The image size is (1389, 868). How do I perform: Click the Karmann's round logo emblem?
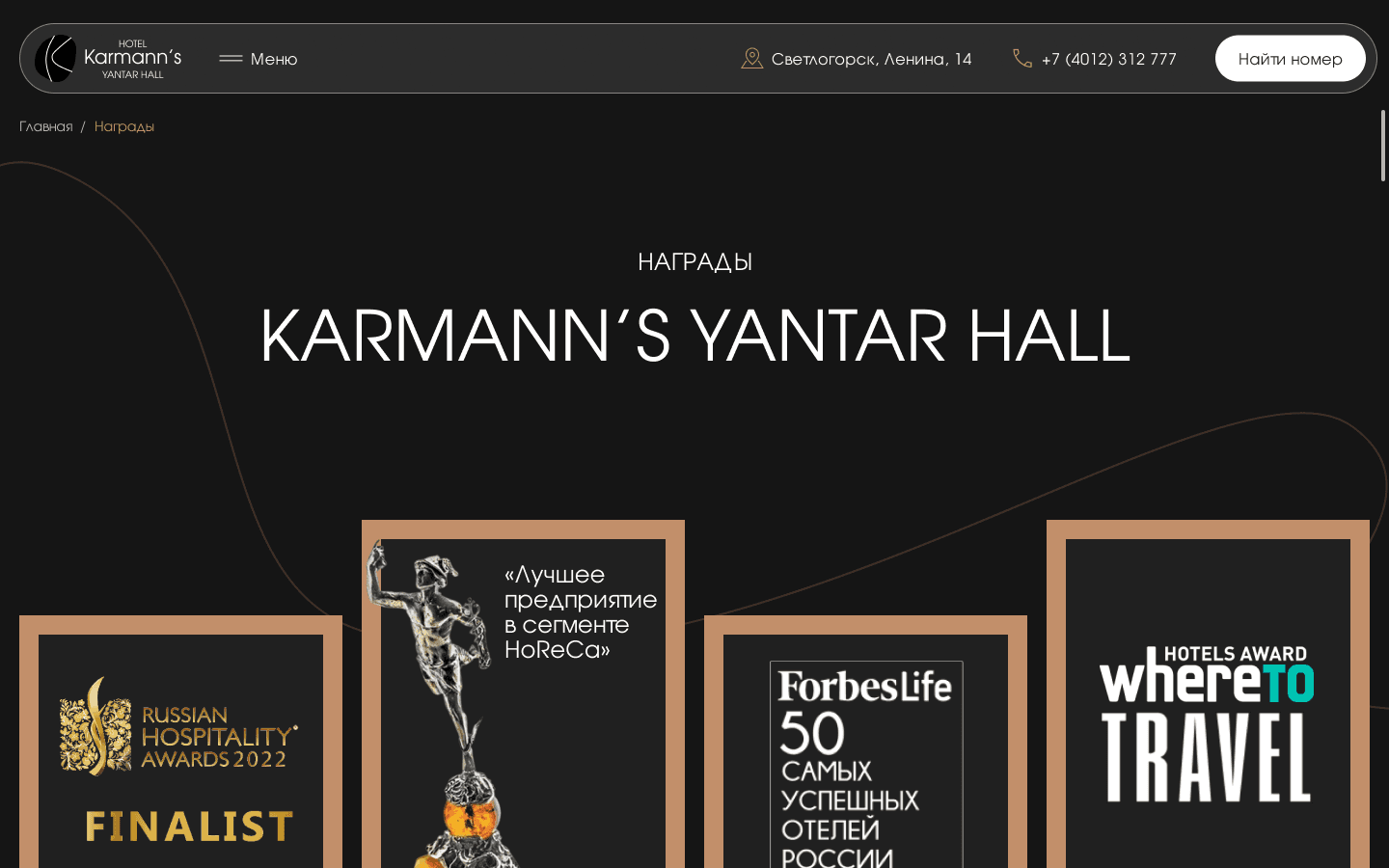pyautogui.click(x=55, y=59)
